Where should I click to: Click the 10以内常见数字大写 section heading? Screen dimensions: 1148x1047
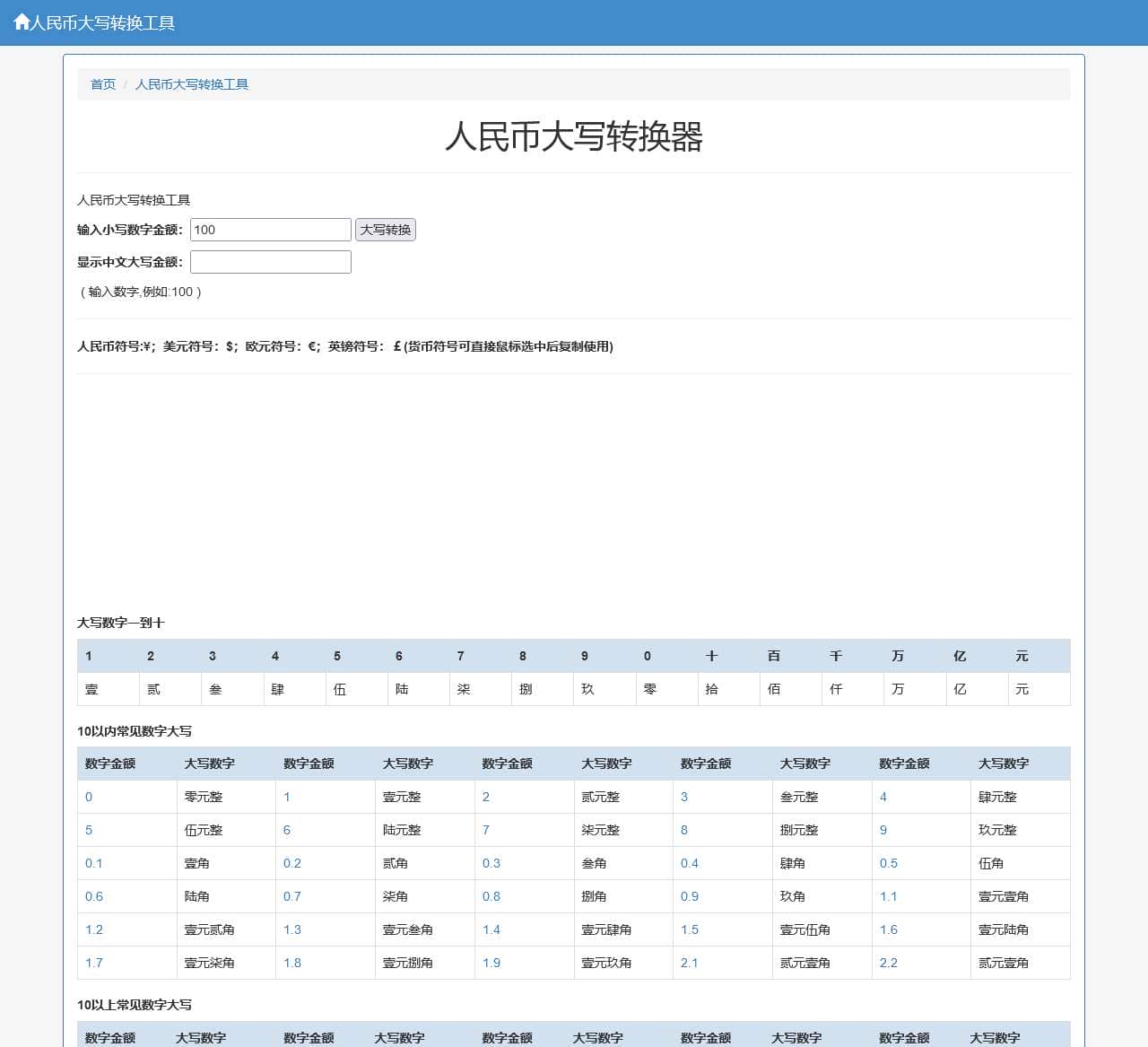pos(135,731)
